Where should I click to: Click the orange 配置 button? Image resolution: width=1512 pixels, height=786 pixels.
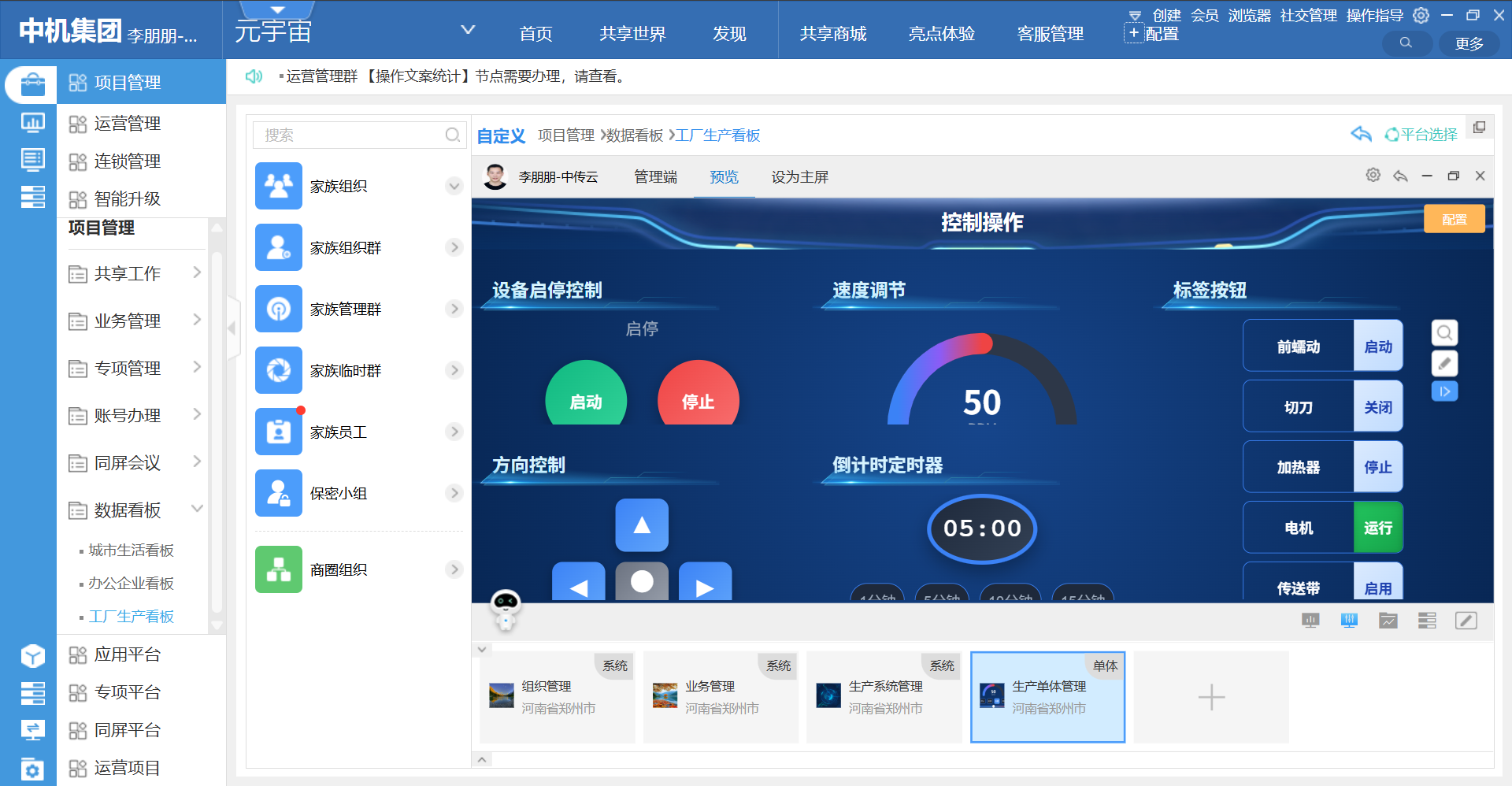[1454, 220]
